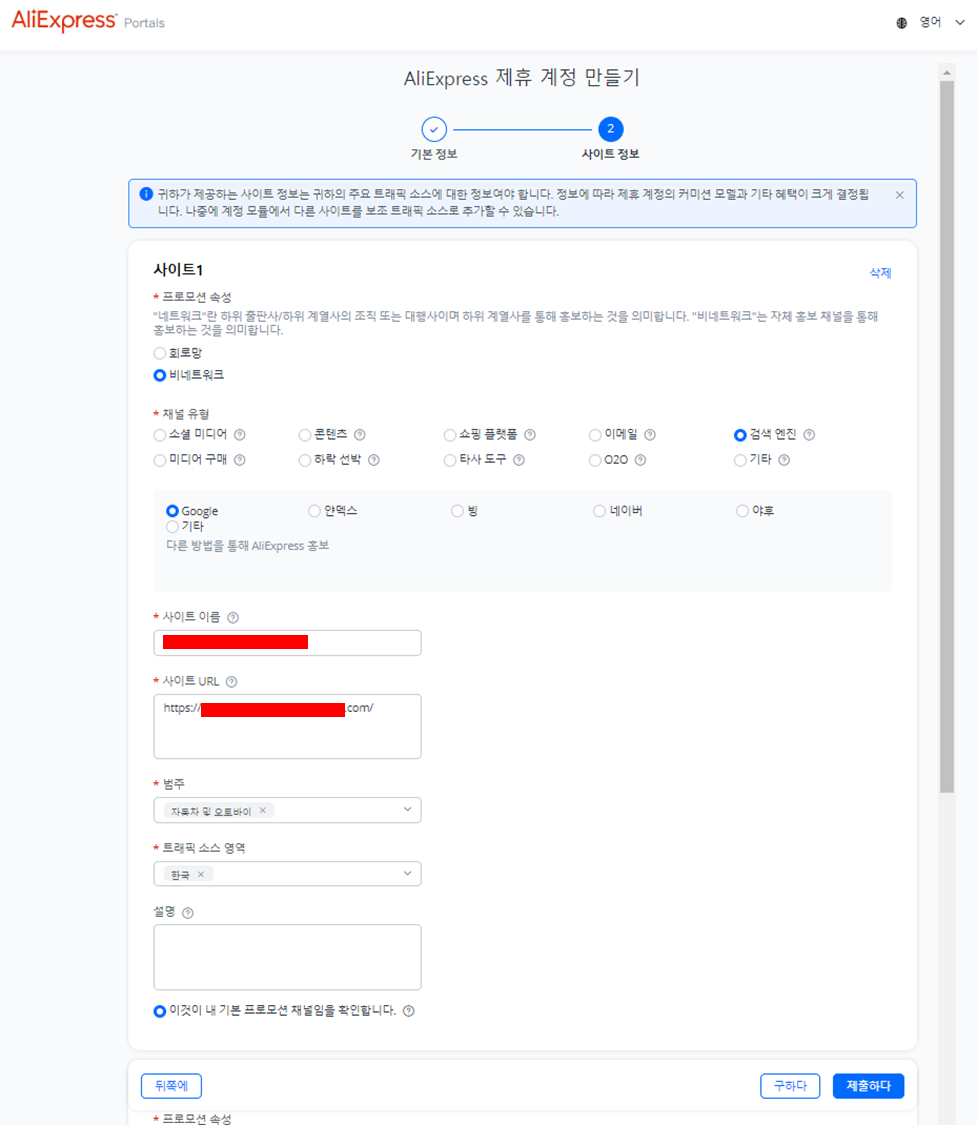Click the 사이트 URL text area
The height and width of the screenshot is (1125, 977).
click(x=287, y=726)
